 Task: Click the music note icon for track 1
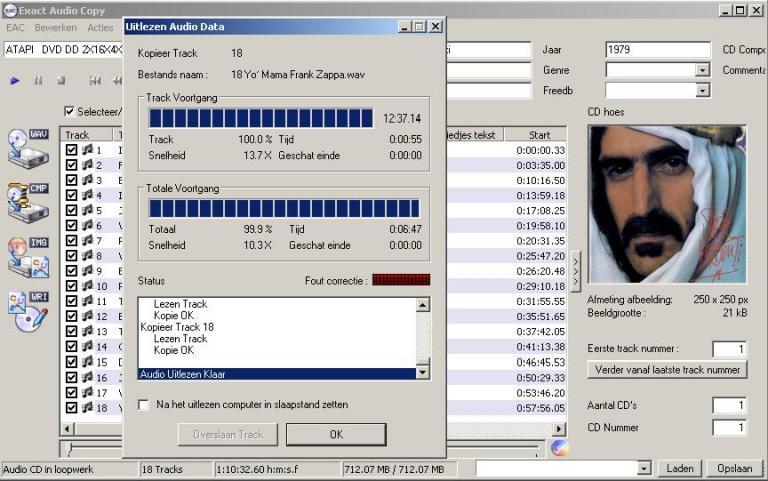pyautogui.click(x=87, y=150)
